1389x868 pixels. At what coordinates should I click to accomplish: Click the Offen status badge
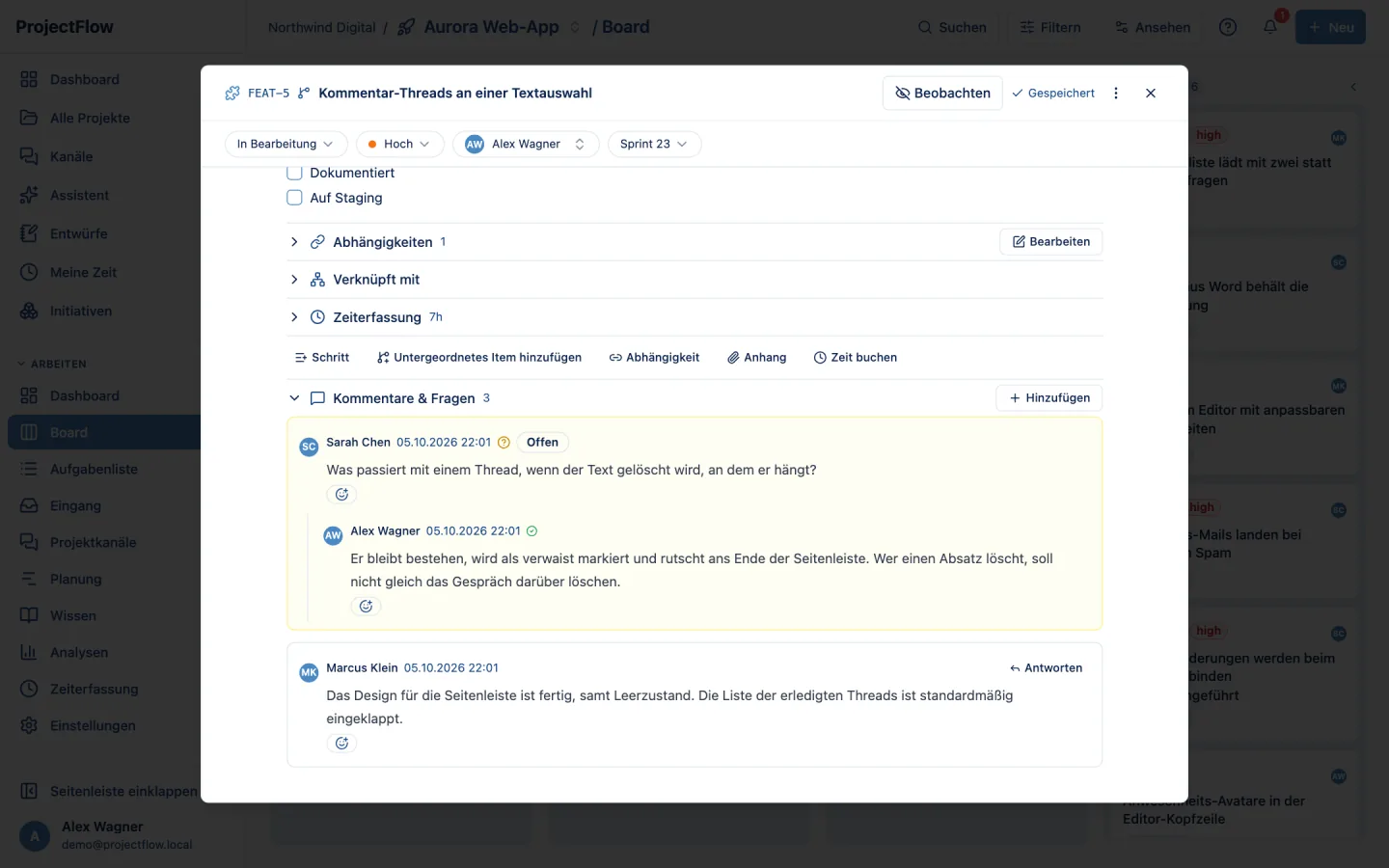tap(543, 443)
